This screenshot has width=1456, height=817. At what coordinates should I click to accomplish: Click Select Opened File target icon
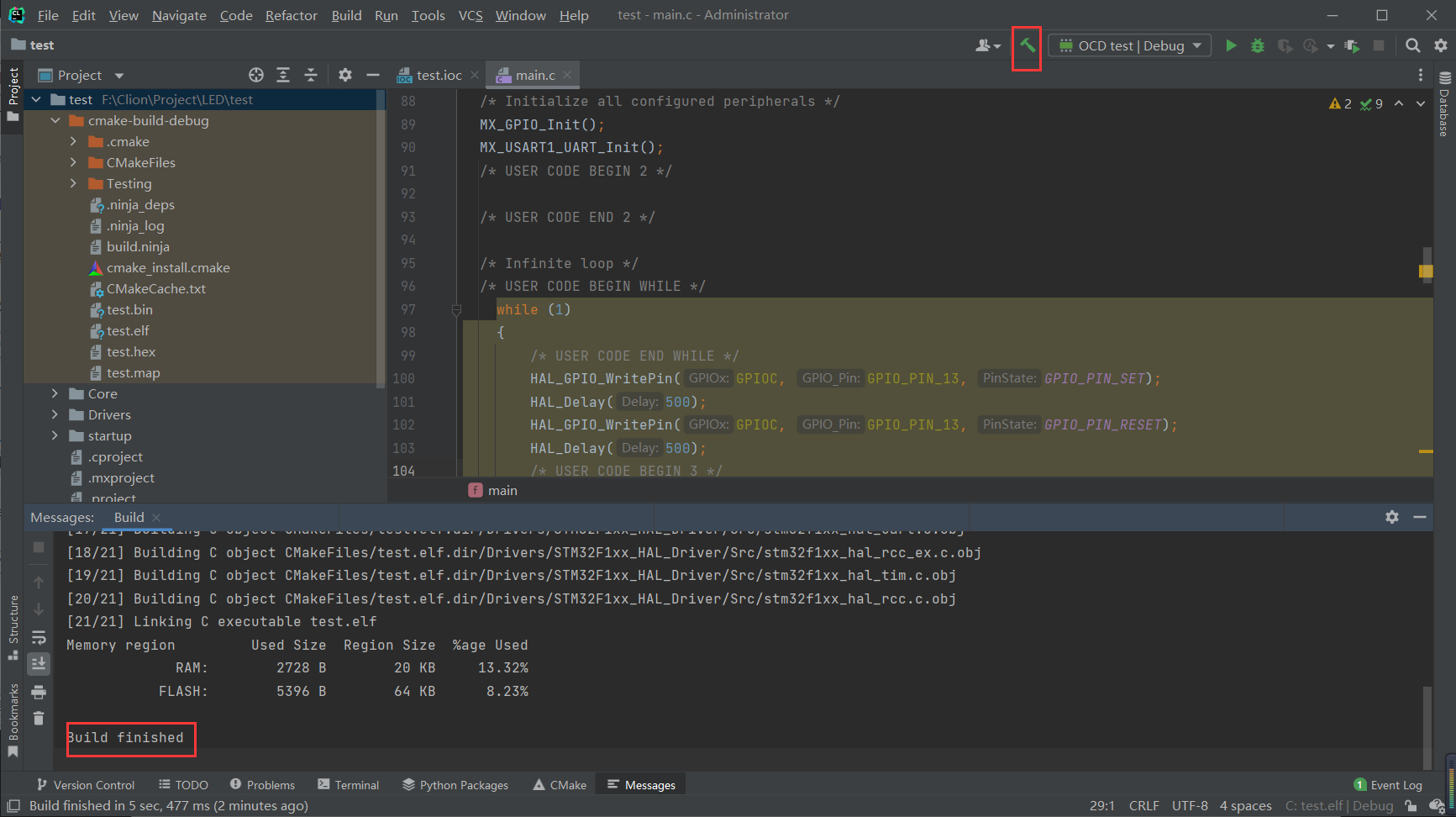[256, 75]
